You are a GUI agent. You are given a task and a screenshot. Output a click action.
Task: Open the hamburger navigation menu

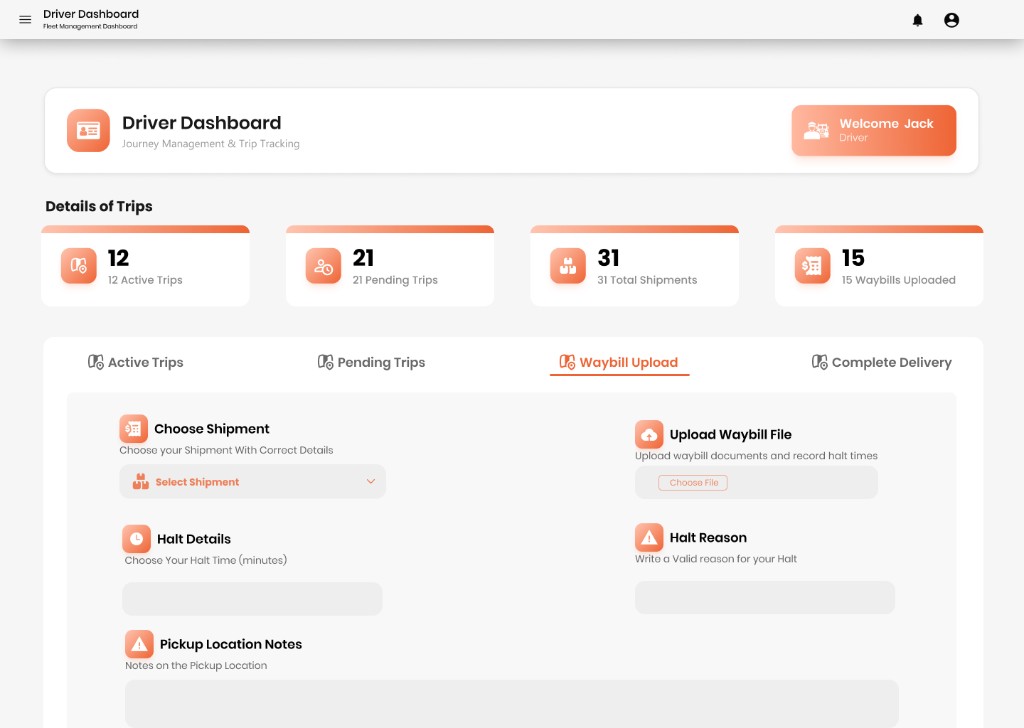25,20
